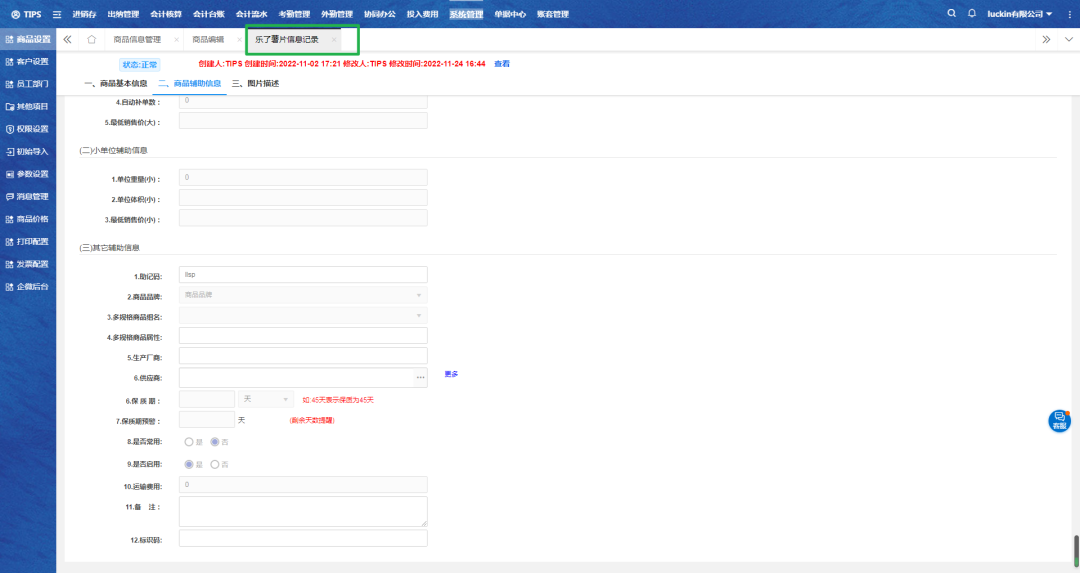The image size is (1080, 573).
Task: Open notifications bell icon
Action: click(971, 14)
